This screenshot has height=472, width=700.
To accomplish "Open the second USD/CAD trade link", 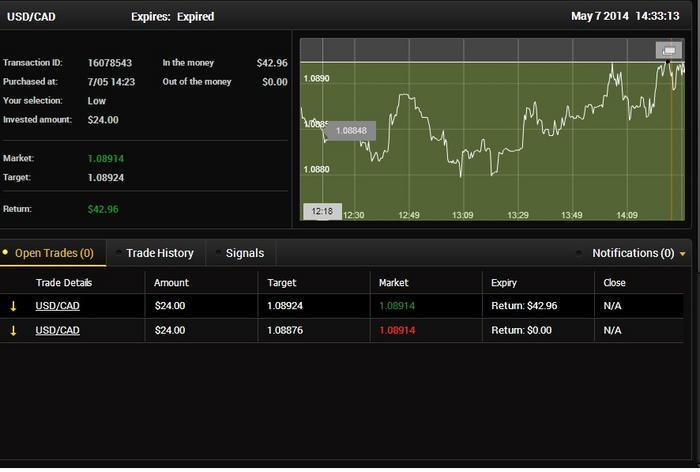I will click(57, 330).
